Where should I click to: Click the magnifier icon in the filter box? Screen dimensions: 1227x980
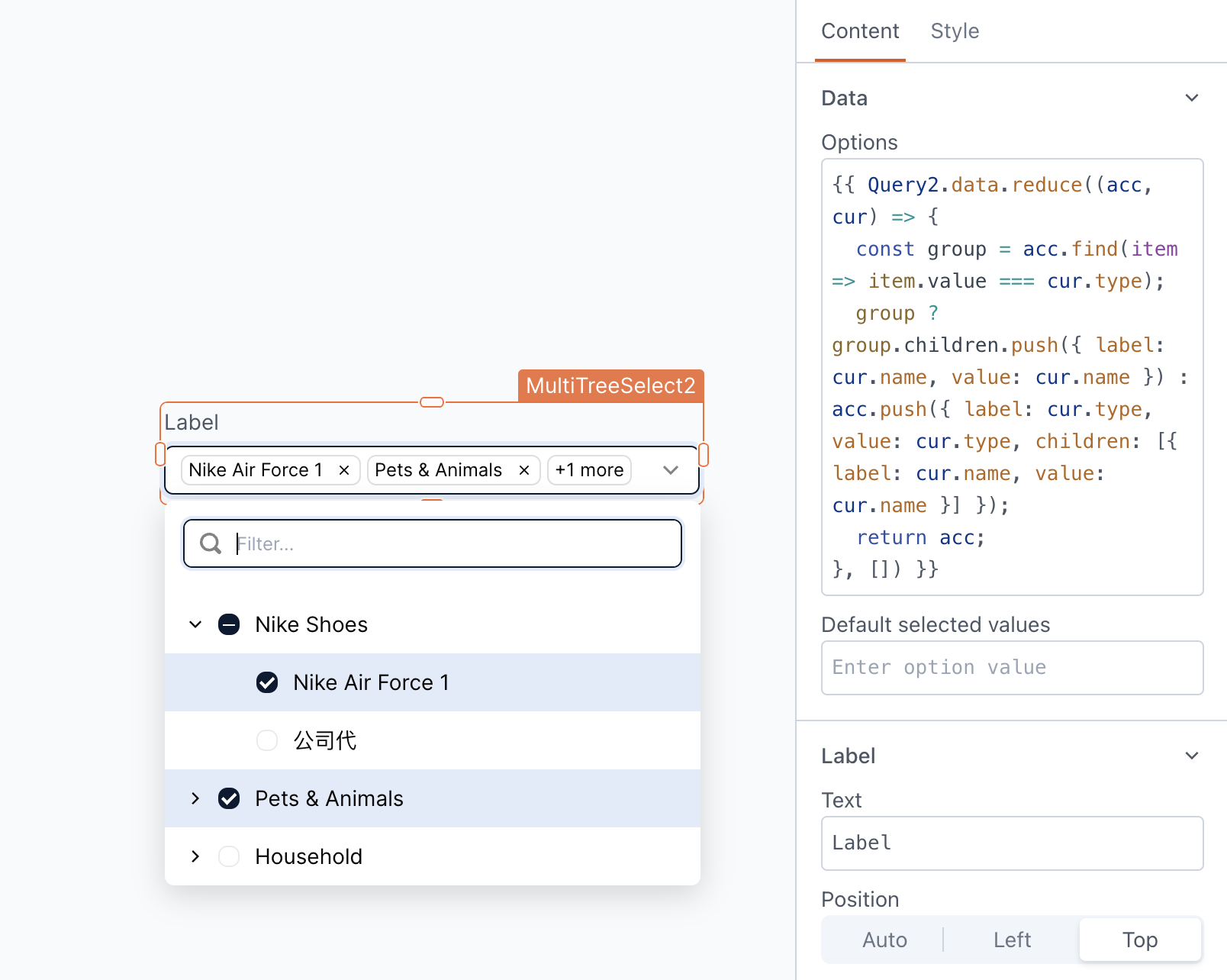click(211, 543)
